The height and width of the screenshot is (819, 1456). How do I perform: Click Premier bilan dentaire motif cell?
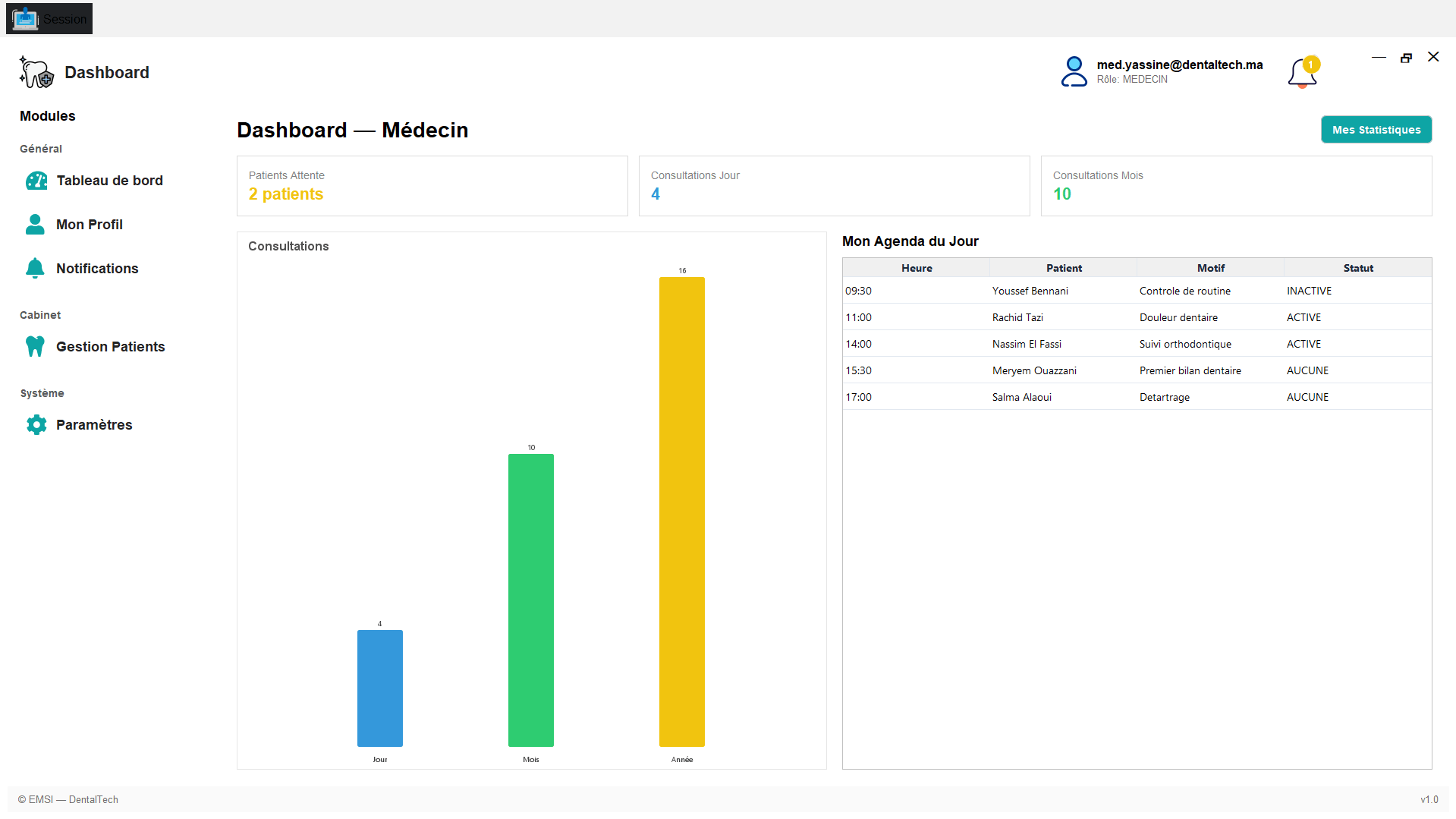[1211, 370]
